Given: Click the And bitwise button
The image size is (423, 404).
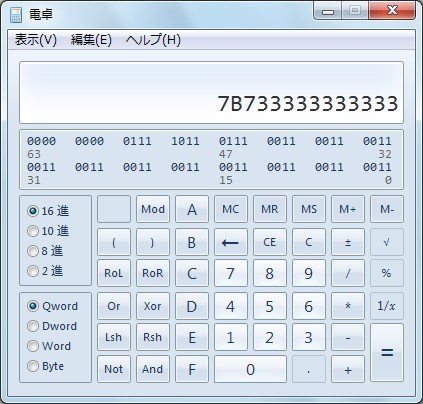Looking at the screenshot, I should (153, 369).
